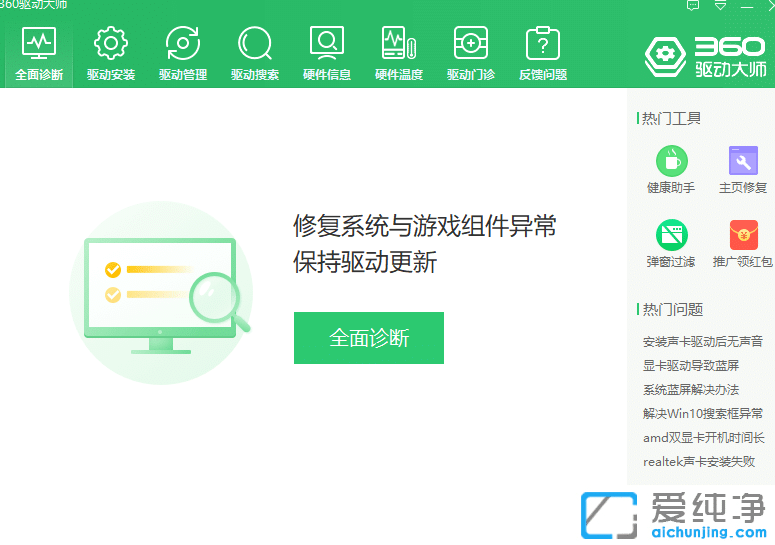This screenshot has width=775, height=545.
Task: Open link 显卡驱动导致蓝屏
Action: (690, 366)
